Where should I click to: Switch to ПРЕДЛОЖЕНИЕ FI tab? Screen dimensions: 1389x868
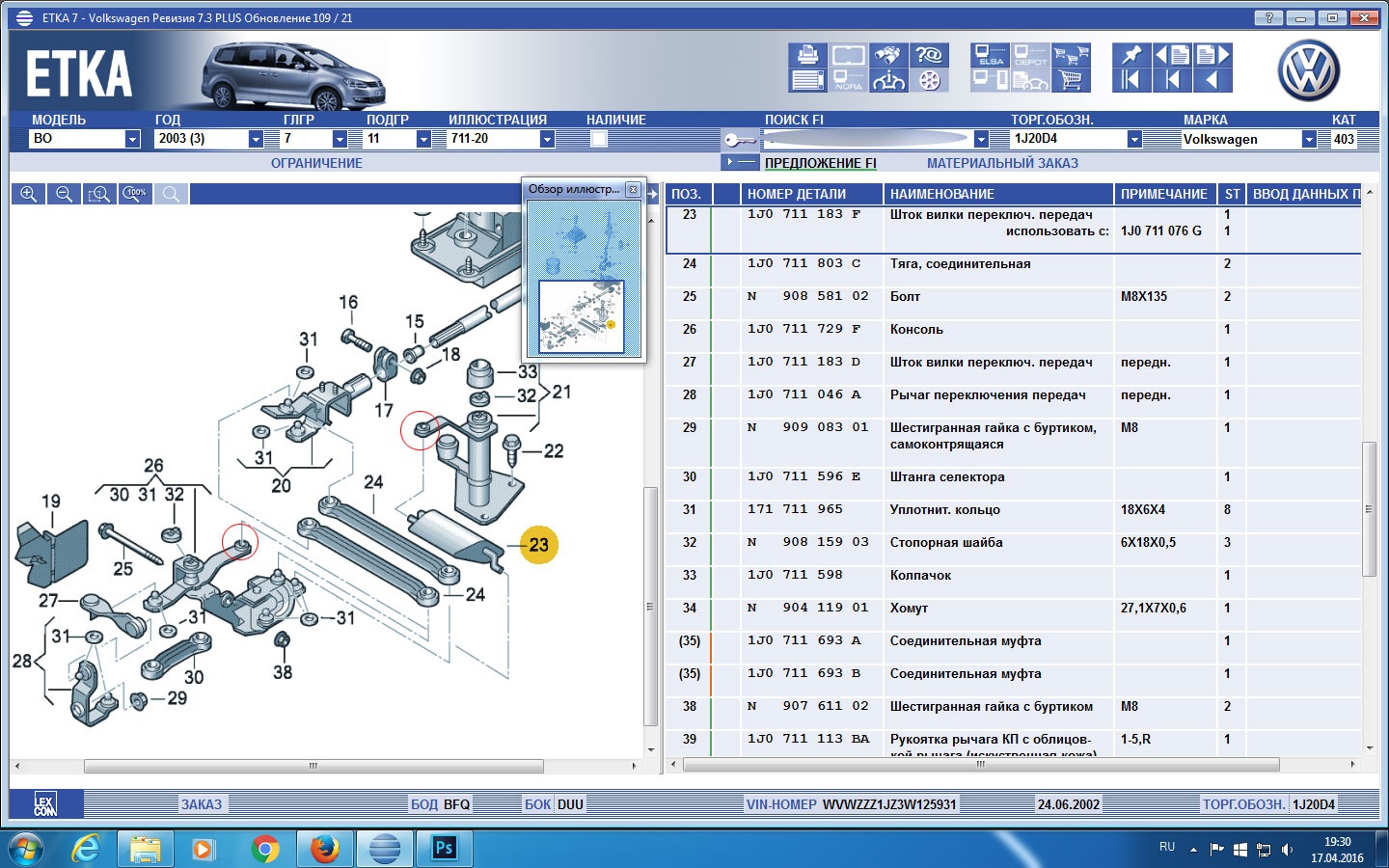[821, 163]
